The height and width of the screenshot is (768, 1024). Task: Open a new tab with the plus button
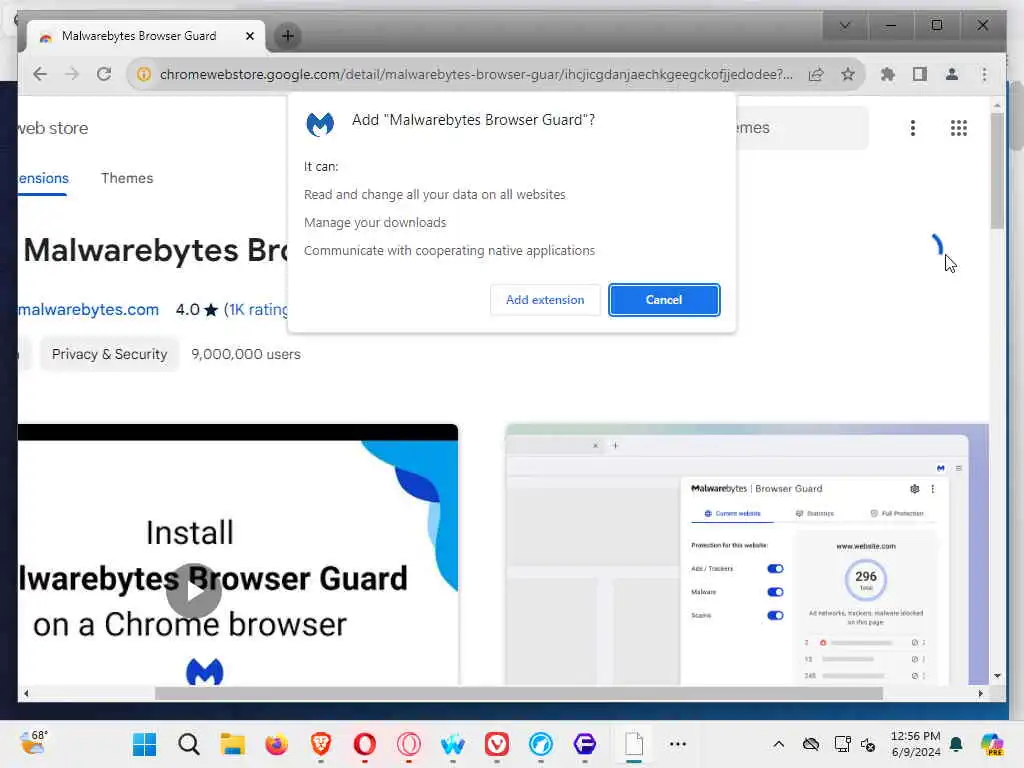pos(287,36)
